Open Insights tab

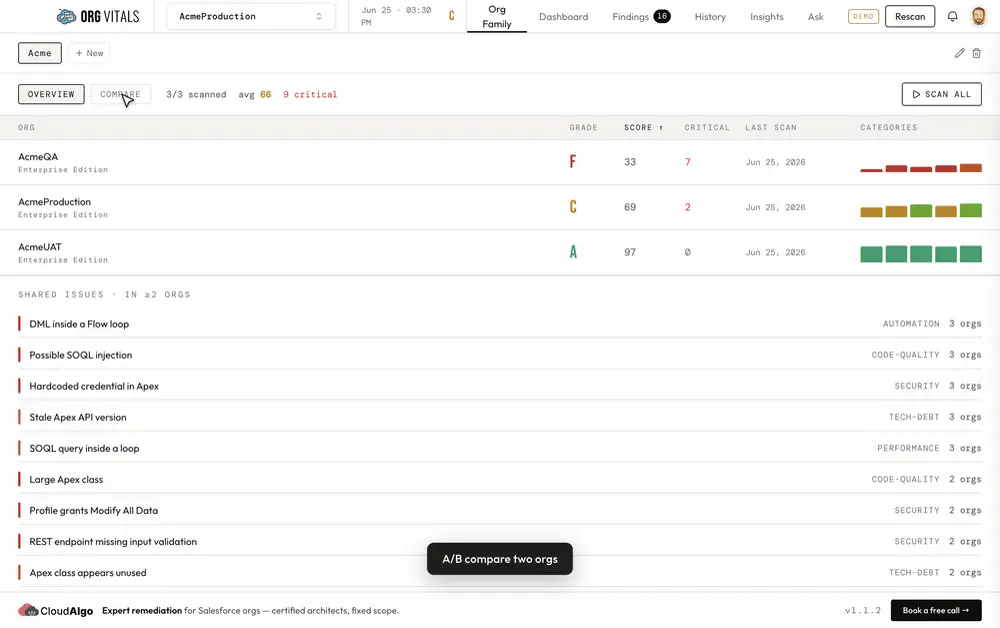click(x=767, y=17)
